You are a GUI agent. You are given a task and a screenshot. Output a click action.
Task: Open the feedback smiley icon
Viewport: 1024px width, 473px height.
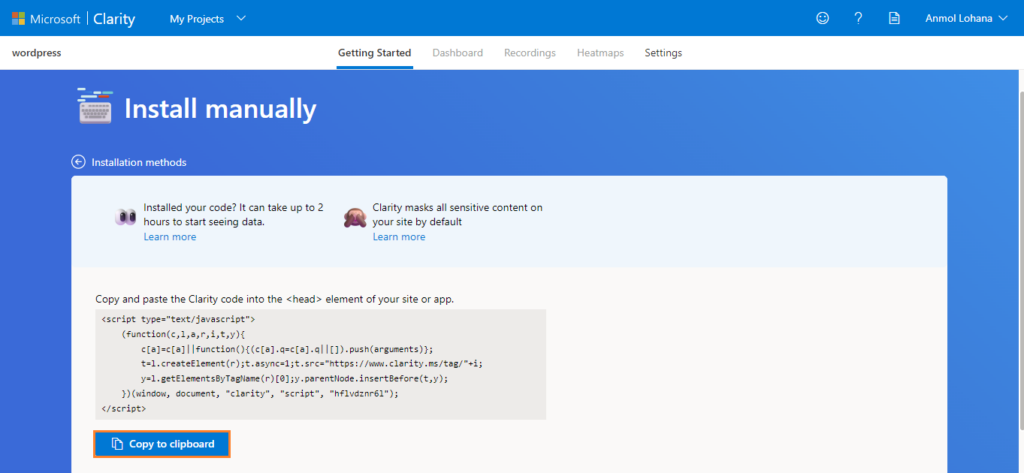[x=823, y=18]
